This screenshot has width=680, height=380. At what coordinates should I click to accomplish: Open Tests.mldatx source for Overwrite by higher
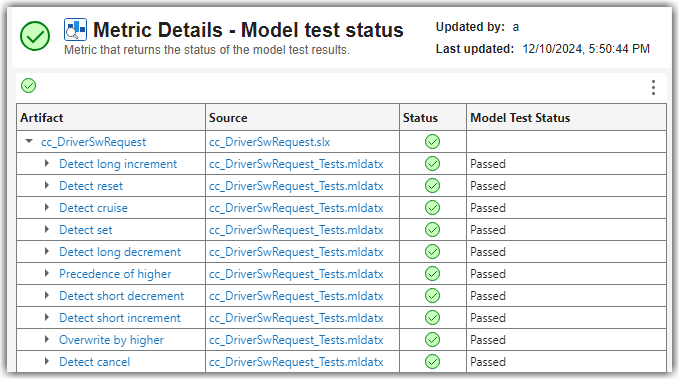(x=296, y=340)
